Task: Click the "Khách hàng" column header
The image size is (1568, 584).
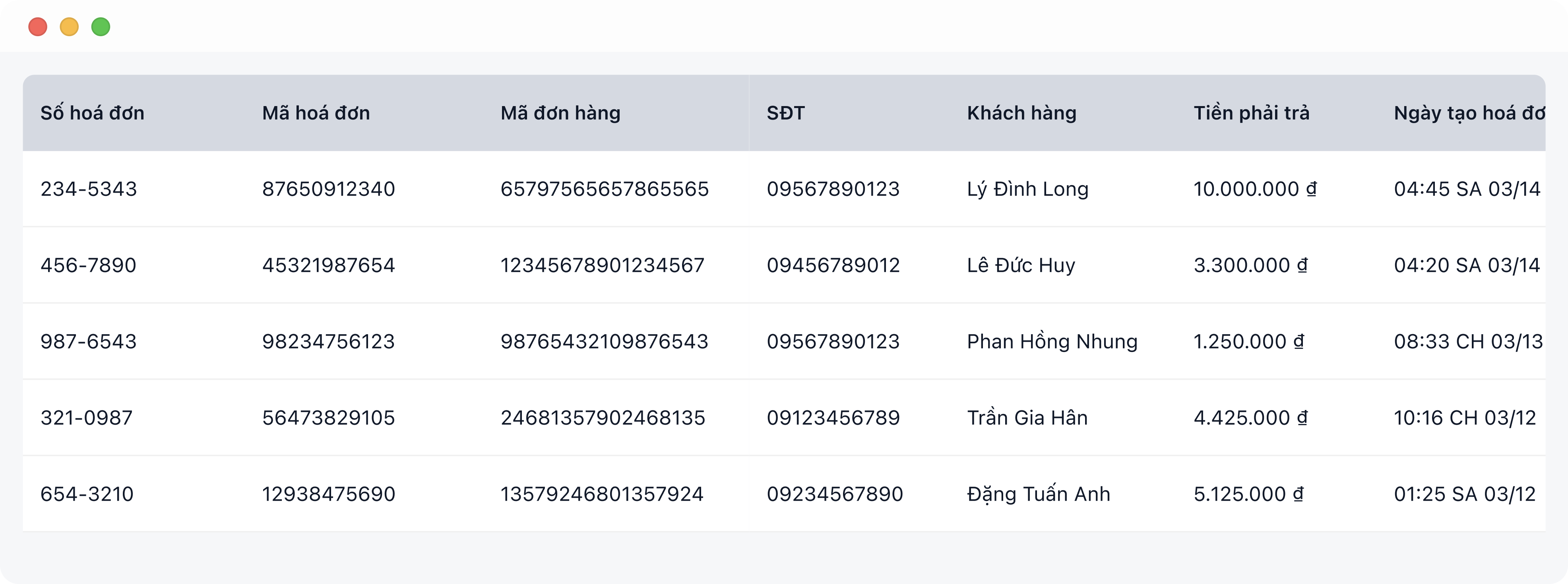Action: tap(1021, 113)
